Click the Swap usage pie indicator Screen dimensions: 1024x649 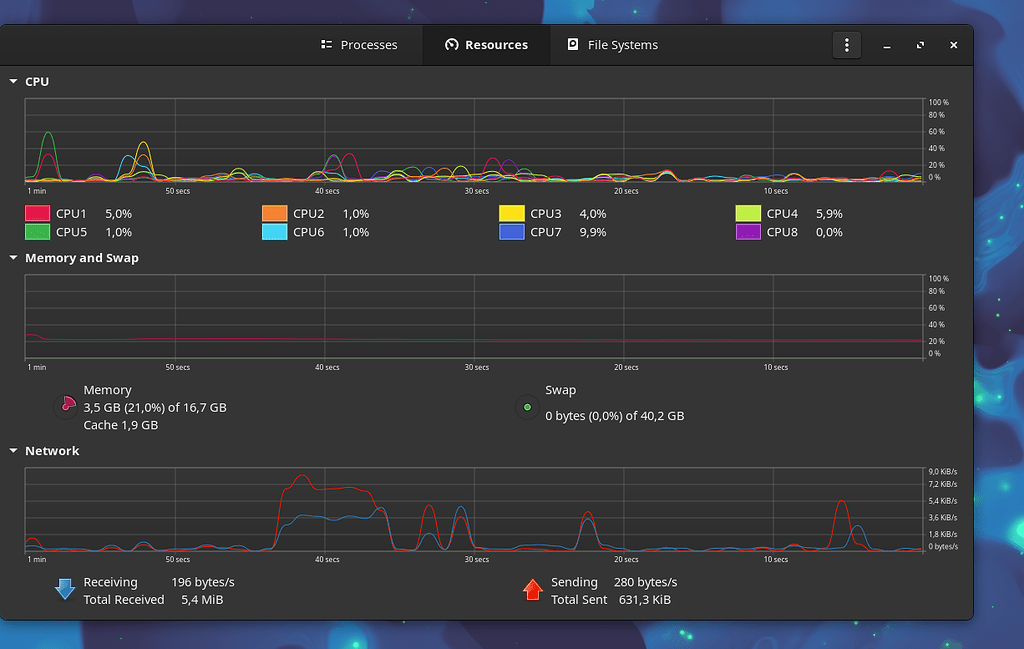[527, 406]
